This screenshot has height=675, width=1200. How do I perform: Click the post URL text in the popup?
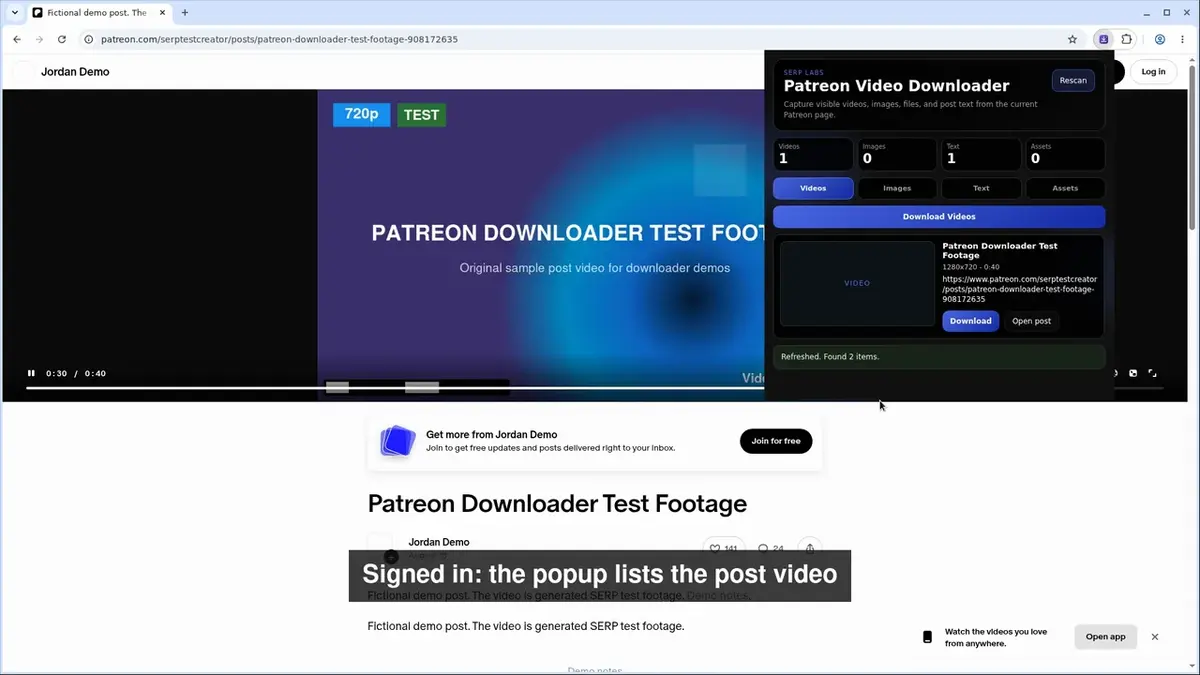[1019, 289]
